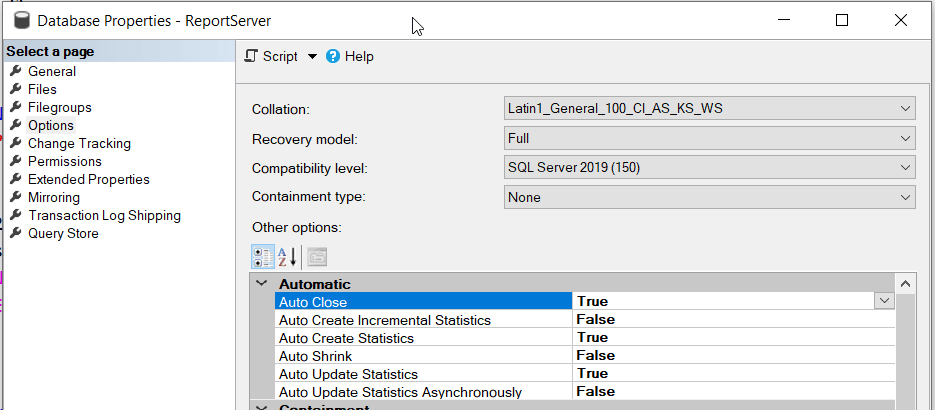
Task: Open the Auto Close value dropdown arrow
Action: [884, 302]
